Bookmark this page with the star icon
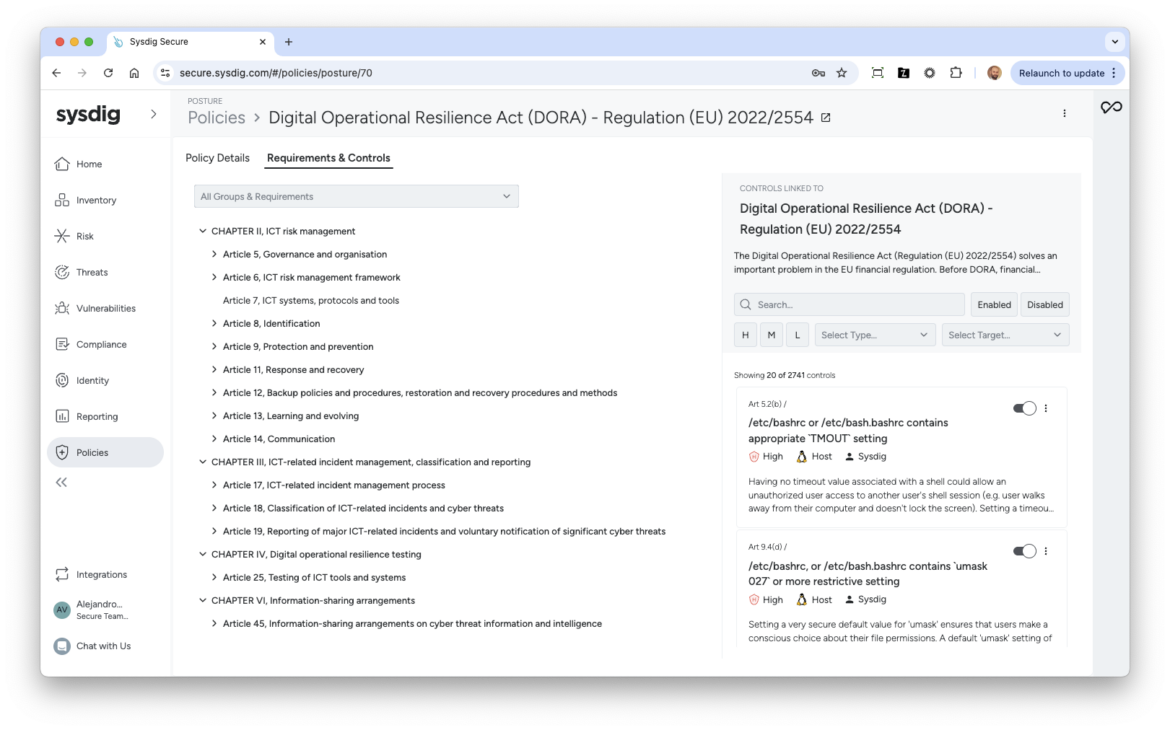Screen dimensions: 1170x730 pos(842,73)
